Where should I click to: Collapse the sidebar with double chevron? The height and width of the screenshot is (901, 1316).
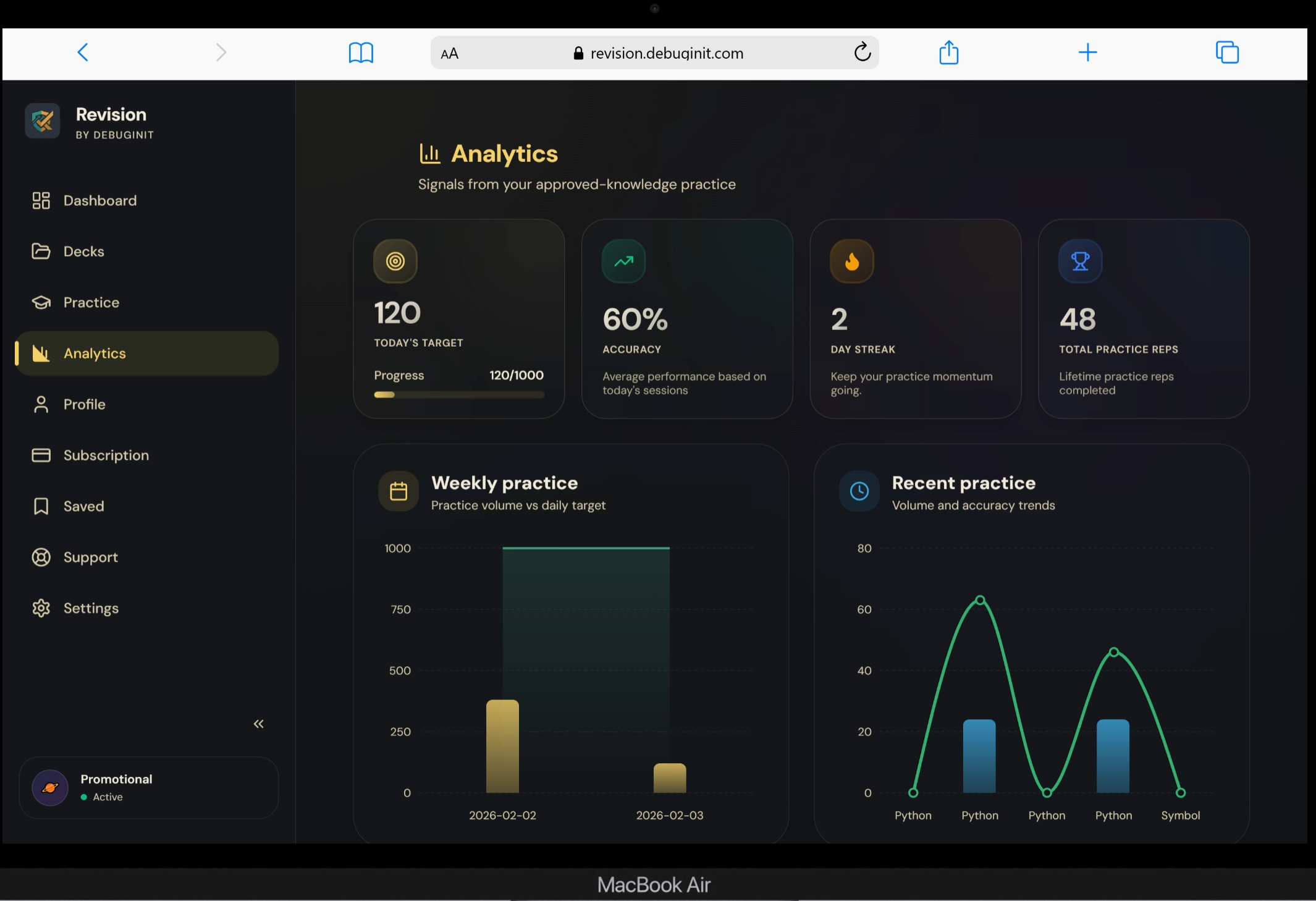(258, 724)
